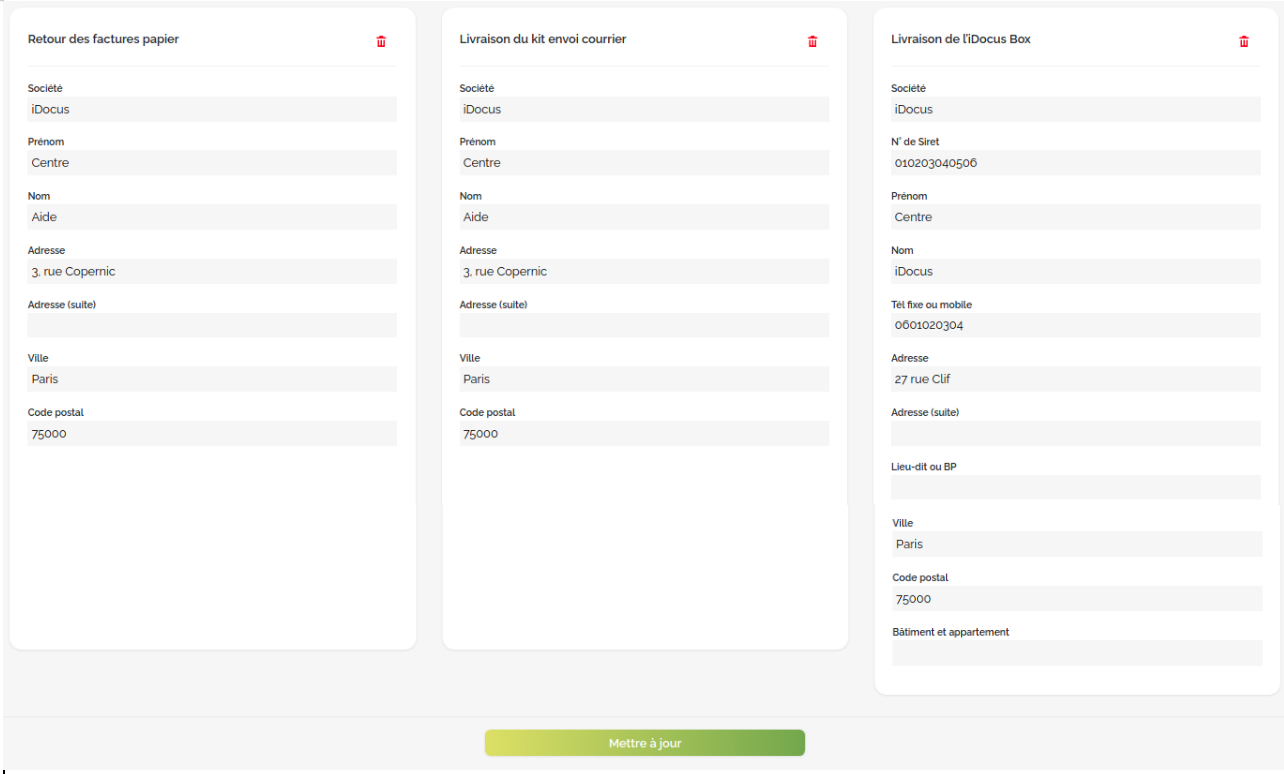Delete the Retour des factures papier address
Screen dimensions: 1284x774
pos(381,42)
